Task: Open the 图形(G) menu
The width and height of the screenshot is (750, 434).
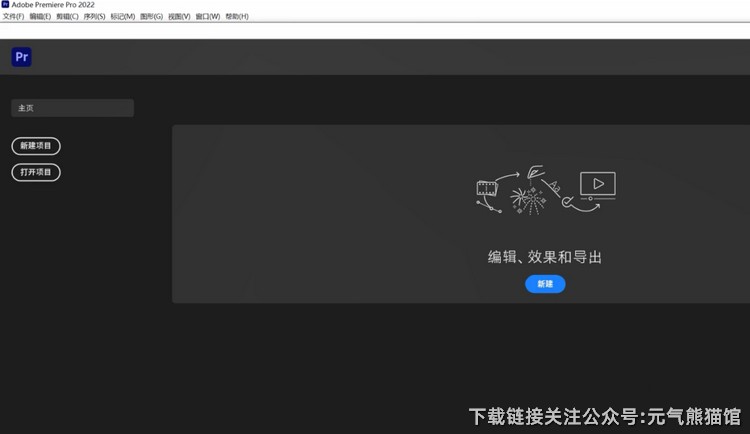Action: point(151,17)
